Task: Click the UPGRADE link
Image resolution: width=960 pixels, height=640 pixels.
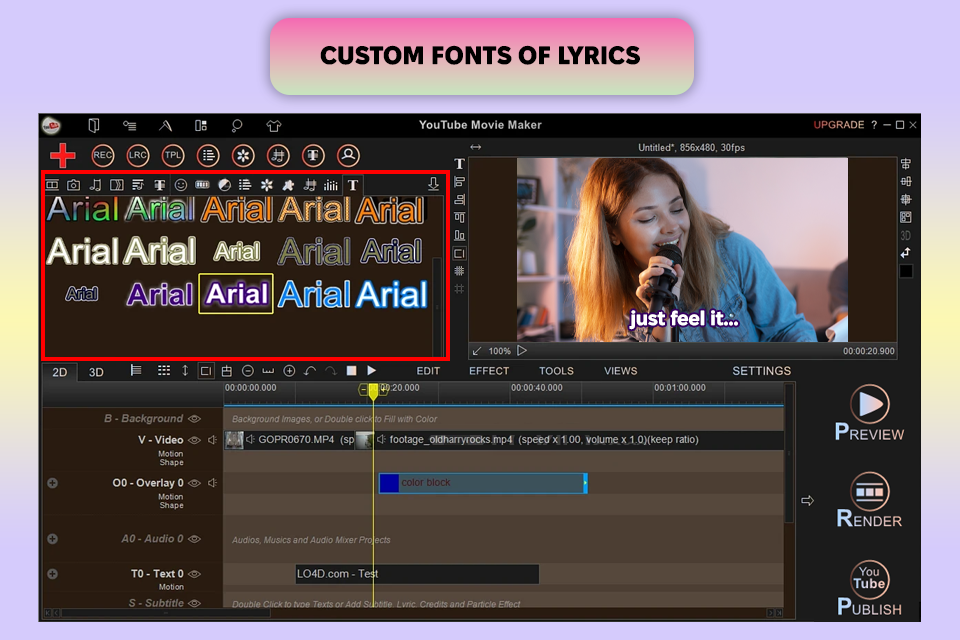Action: tap(838, 125)
